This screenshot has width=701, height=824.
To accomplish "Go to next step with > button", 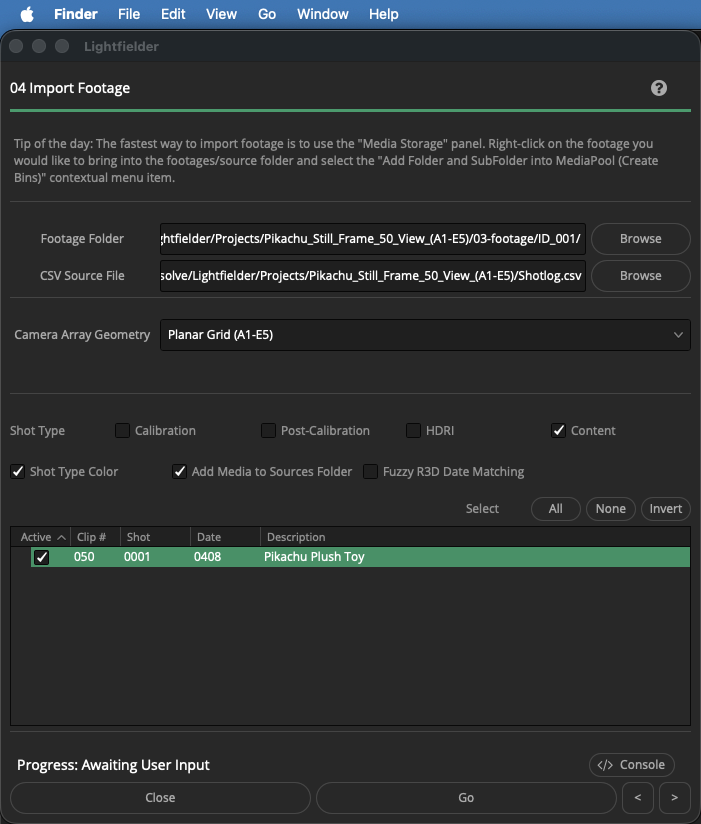I will [675, 798].
